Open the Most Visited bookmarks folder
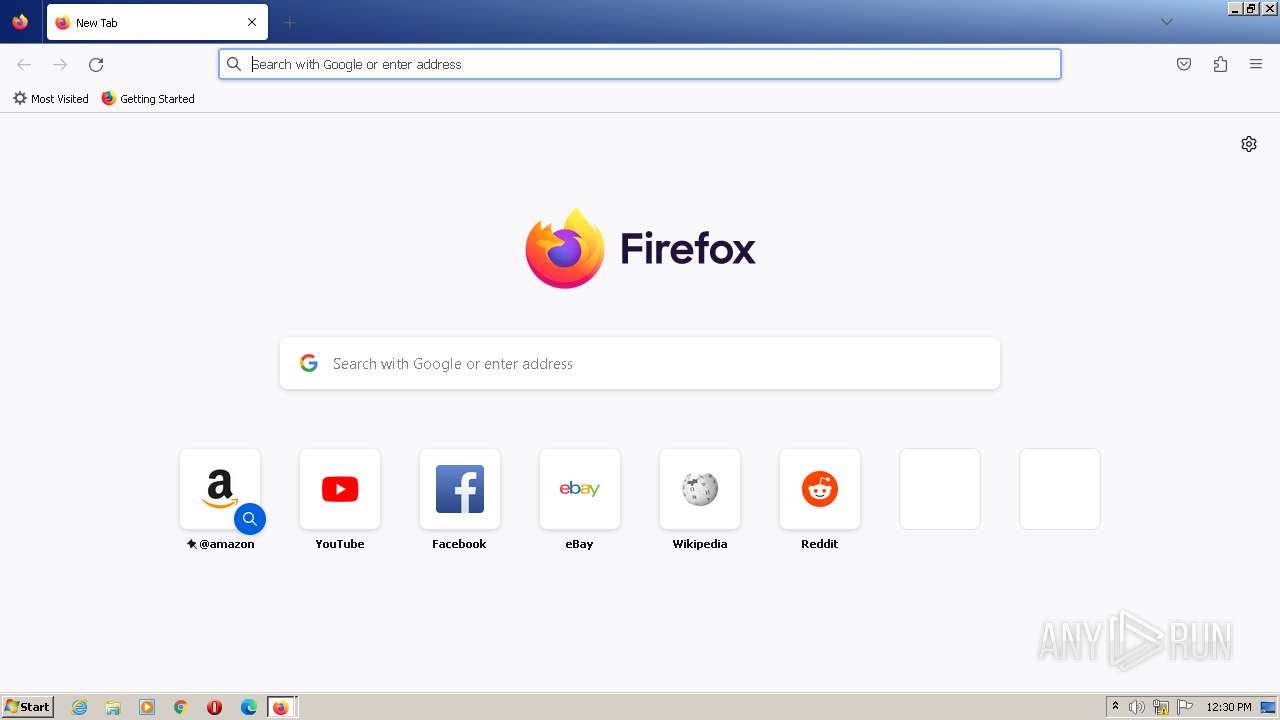This screenshot has height=720, width=1280. pyautogui.click(x=51, y=99)
